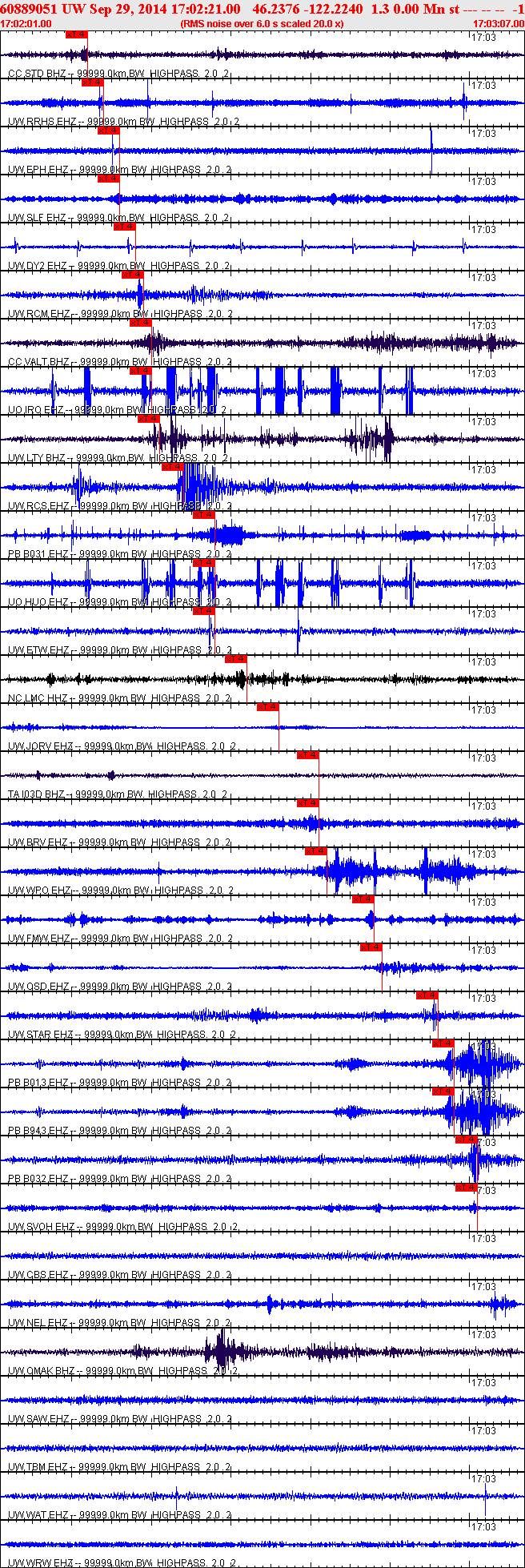Select the red pick marker on the UW.RCS waveform
This screenshot has height=1568, width=525.
click(172, 467)
